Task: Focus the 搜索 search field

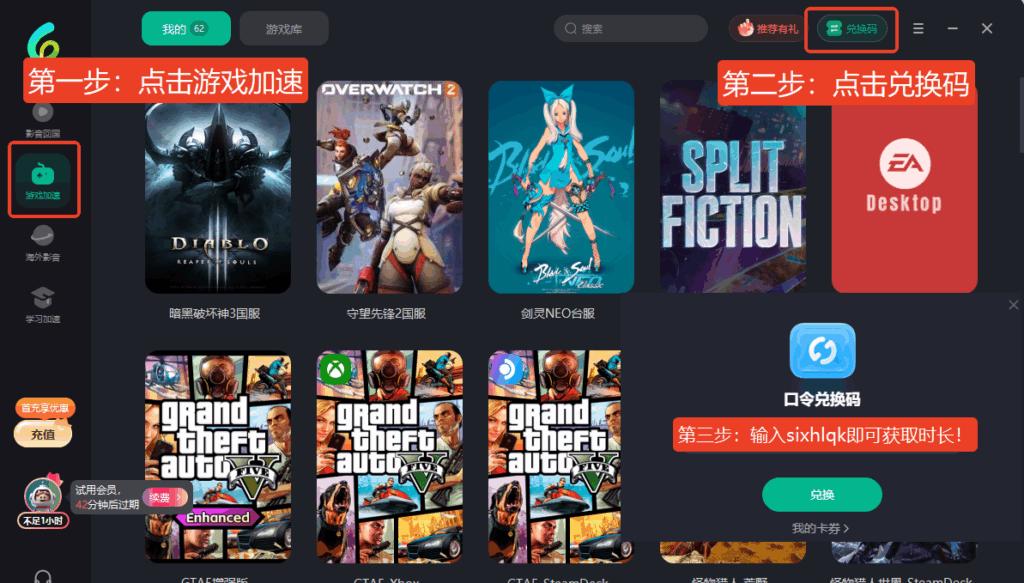Action: click(x=631, y=29)
